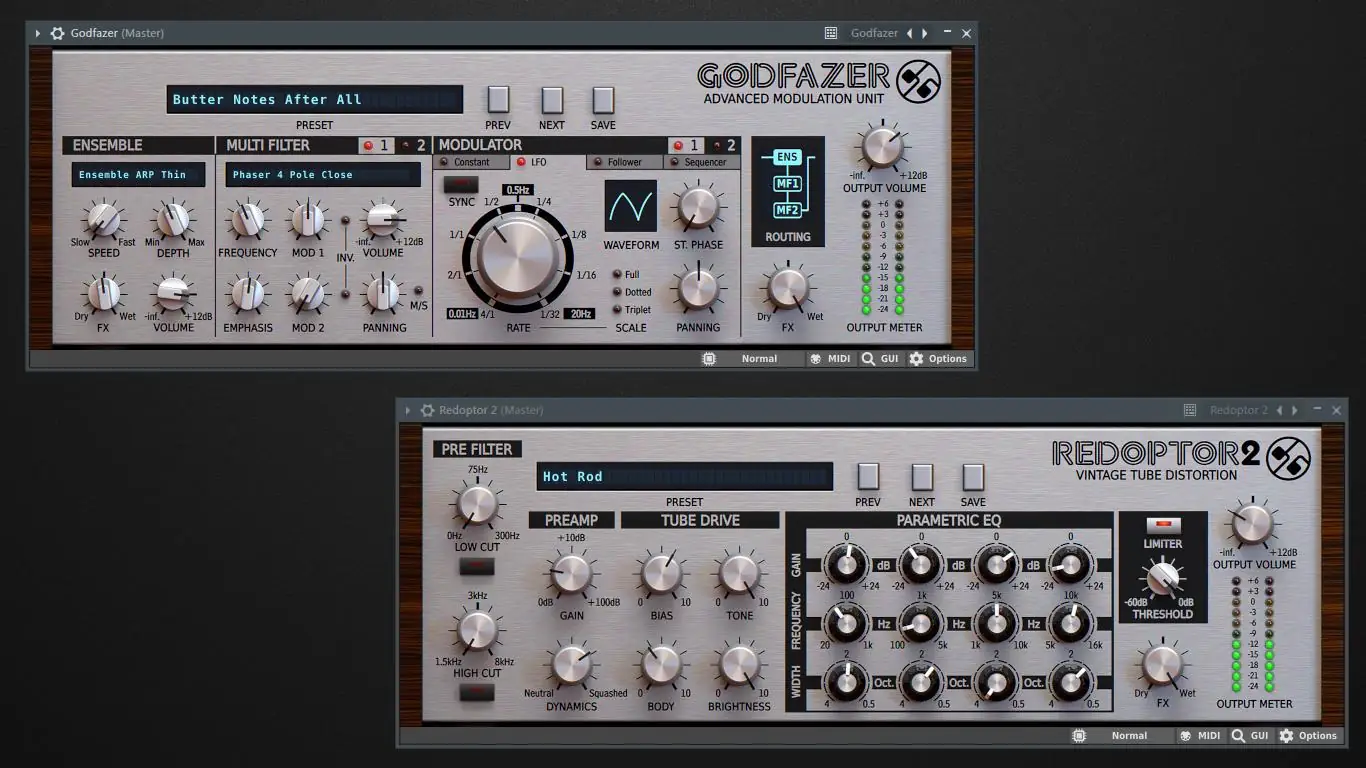Open the preset grid icon in Godfazer's title bar
Screen dimensions: 1366x768
click(x=830, y=33)
